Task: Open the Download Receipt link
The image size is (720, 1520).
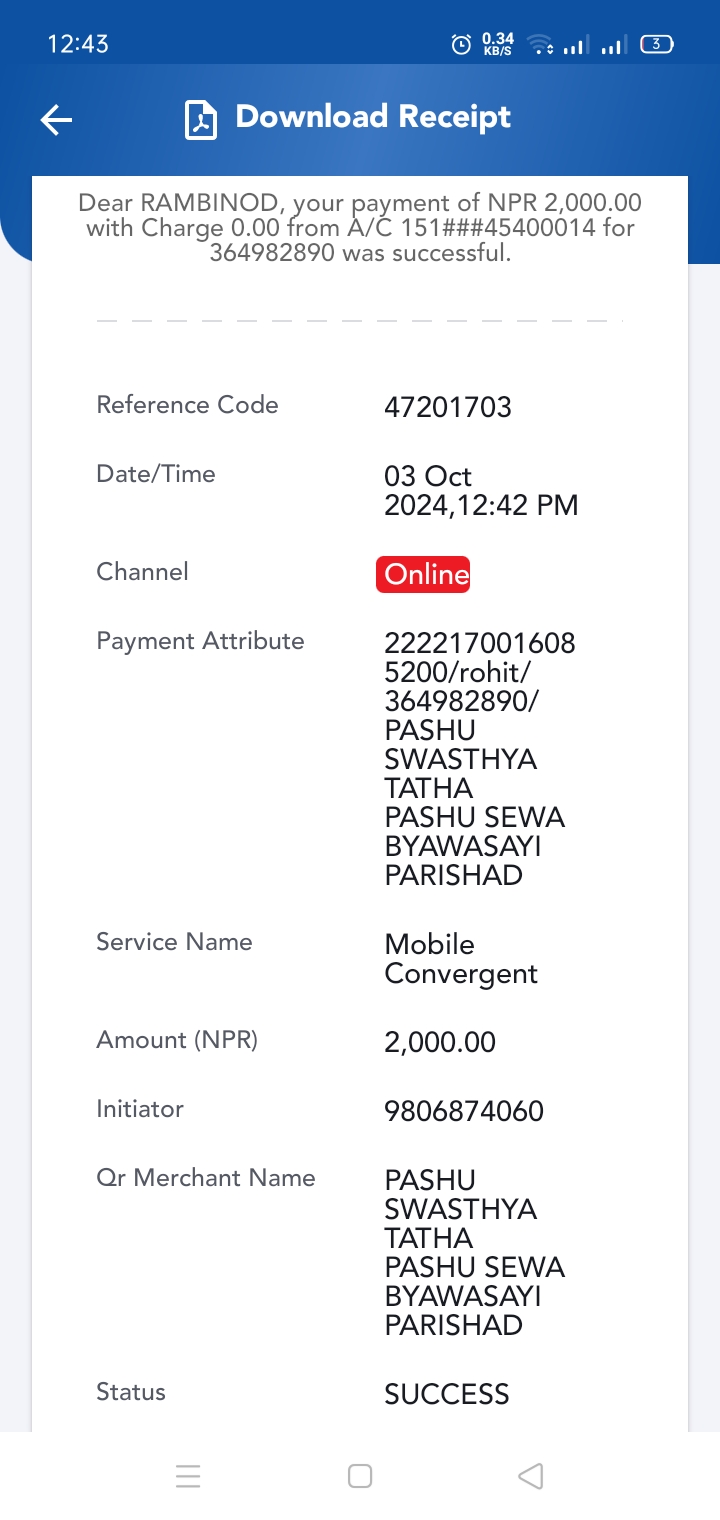Action: (x=373, y=117)
